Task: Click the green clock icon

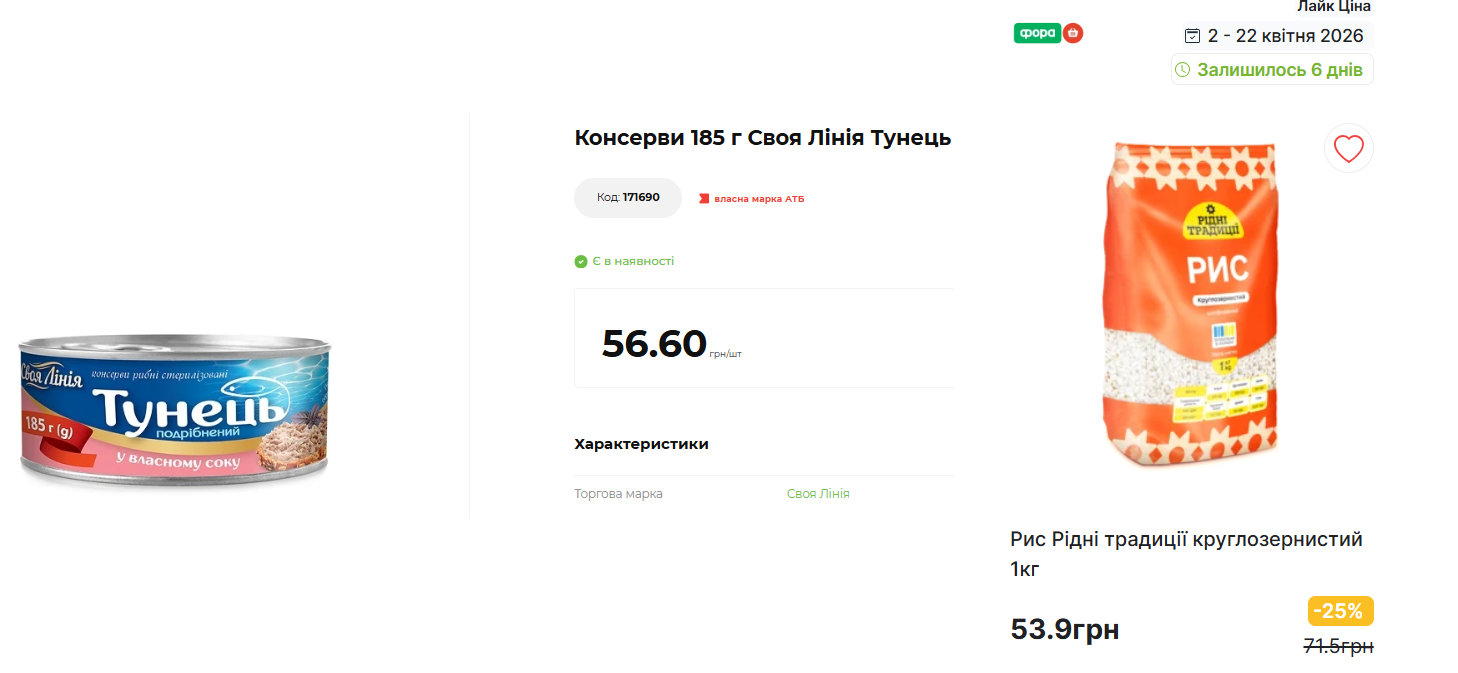Action: pyautogui.click(x=1183, y=70)
